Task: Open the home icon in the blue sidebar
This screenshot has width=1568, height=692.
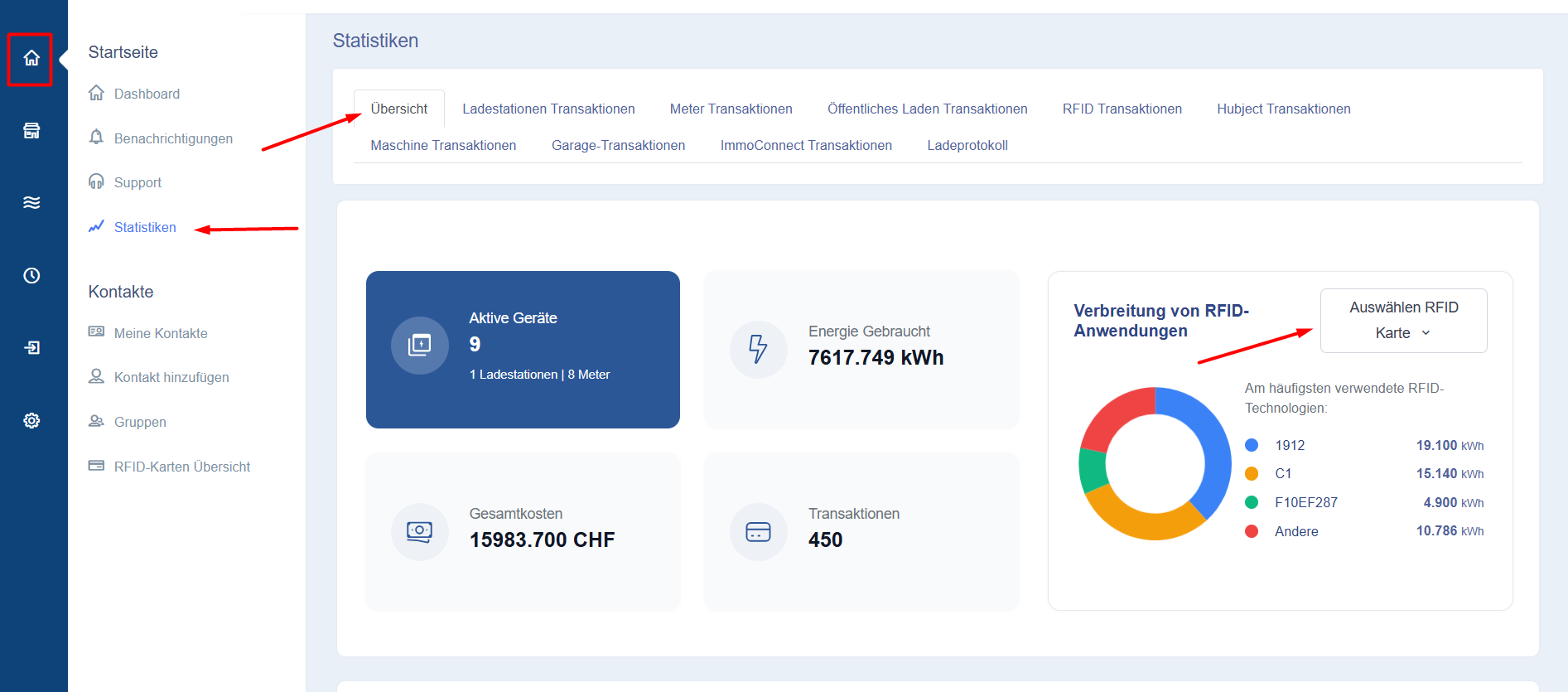Action: 31,58
